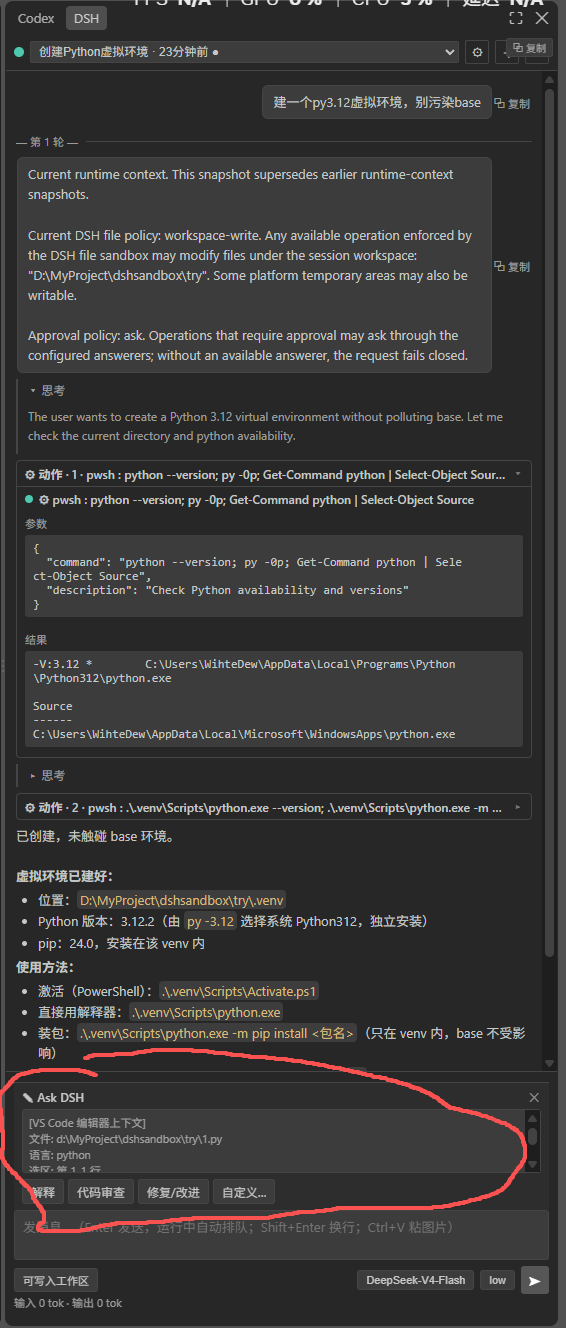Switch to the Codex tab

[x=36, y=18]
